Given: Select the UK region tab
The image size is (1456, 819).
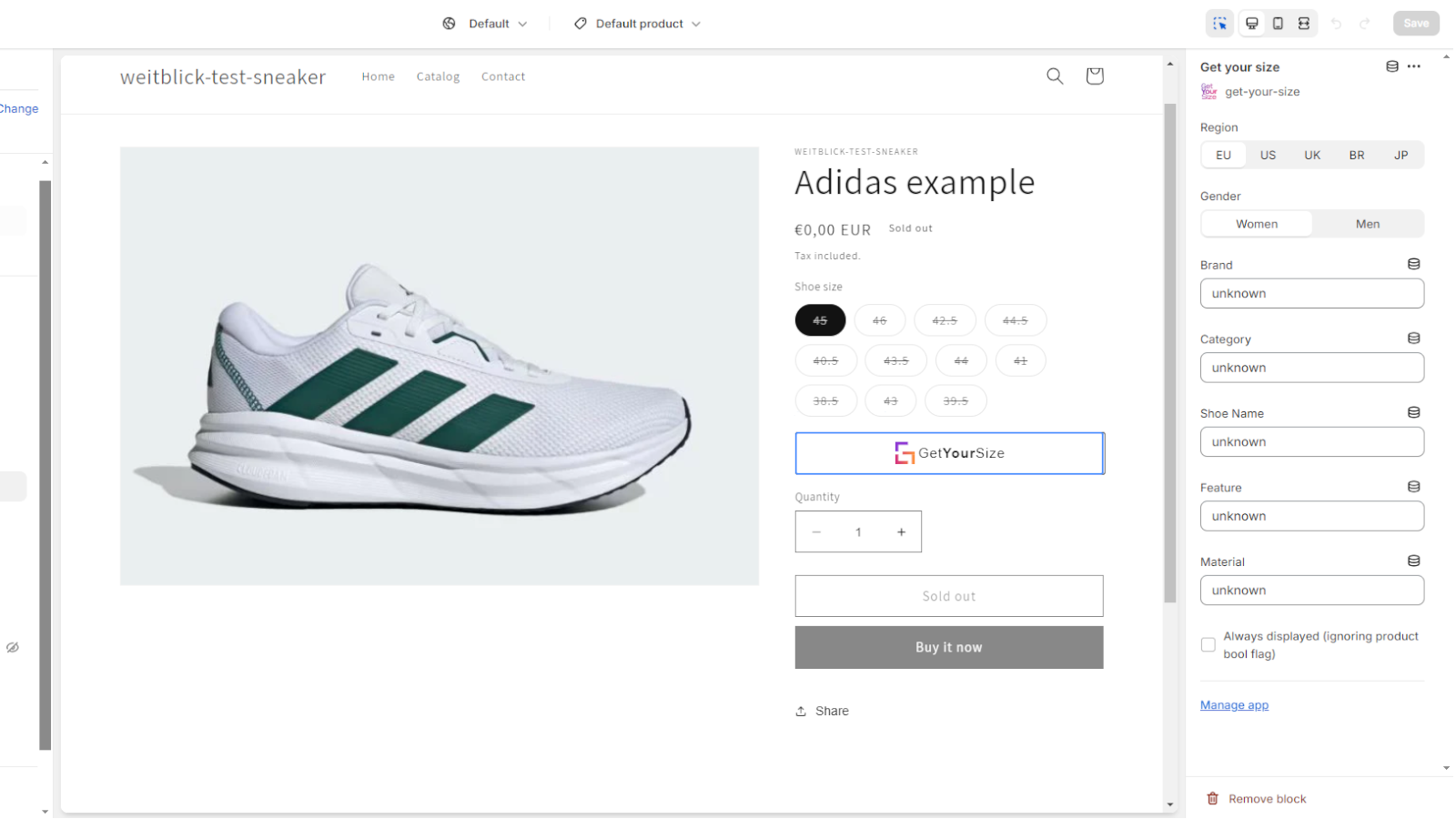Looking at the screenshot, I should (x=1312, y=155).
